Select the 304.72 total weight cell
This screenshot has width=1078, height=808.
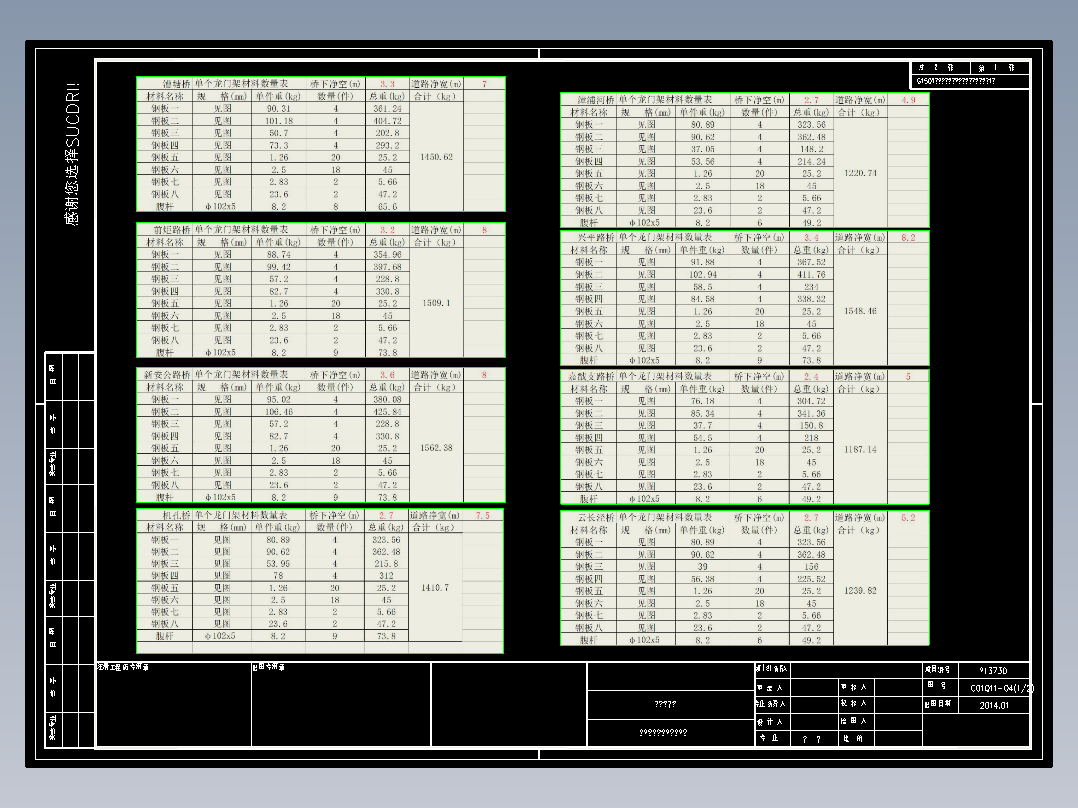tap(811, 401)
